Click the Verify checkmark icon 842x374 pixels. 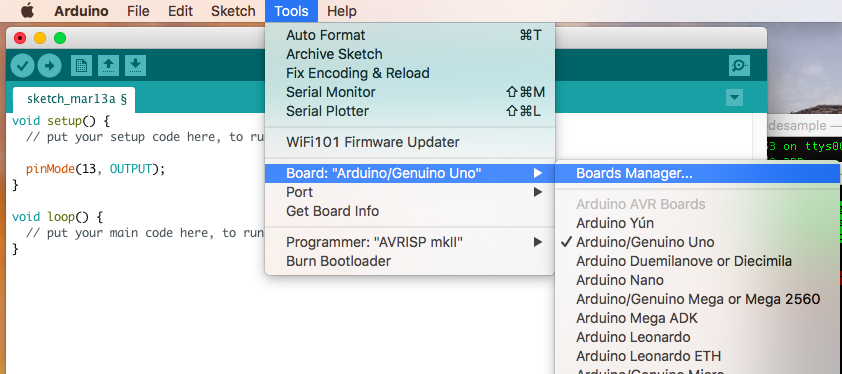(23, 66)
